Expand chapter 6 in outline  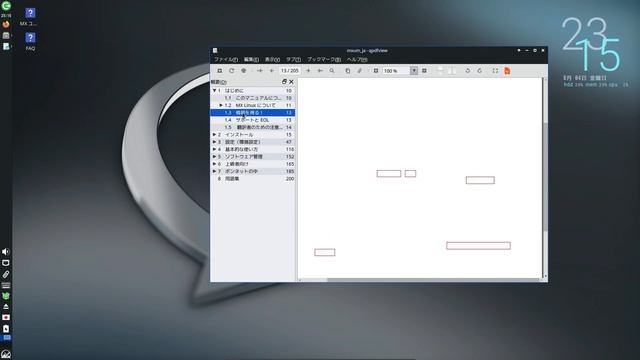pos(214,164)
